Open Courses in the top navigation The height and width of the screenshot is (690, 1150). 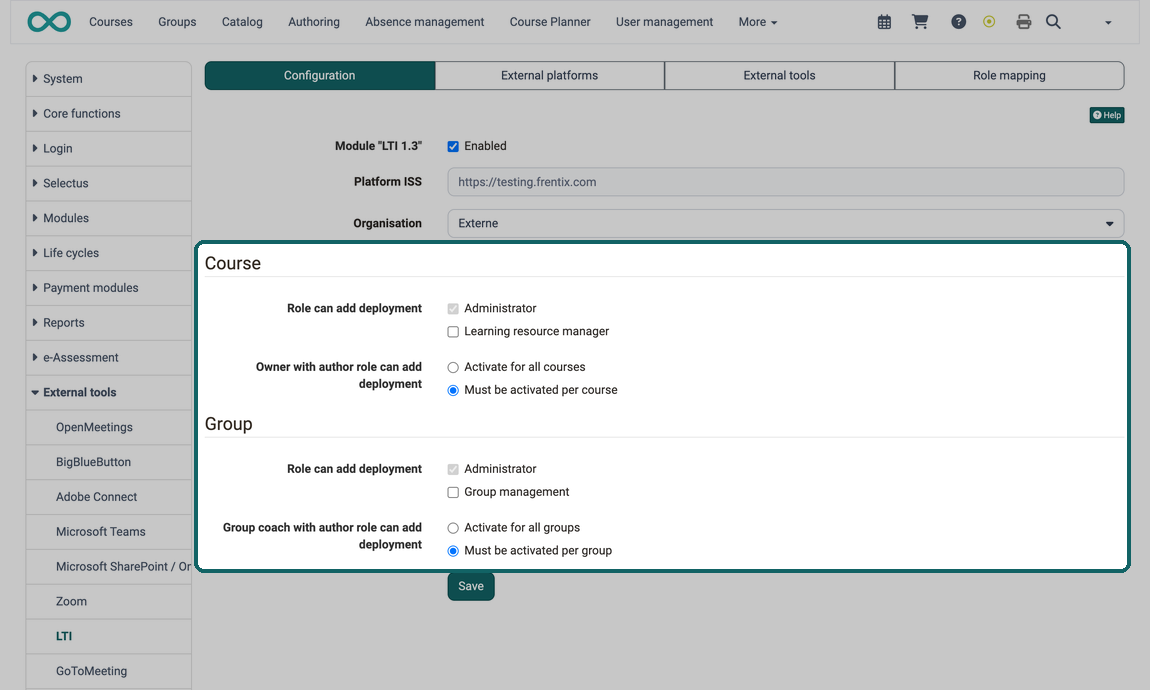click(x=111, y=22)
